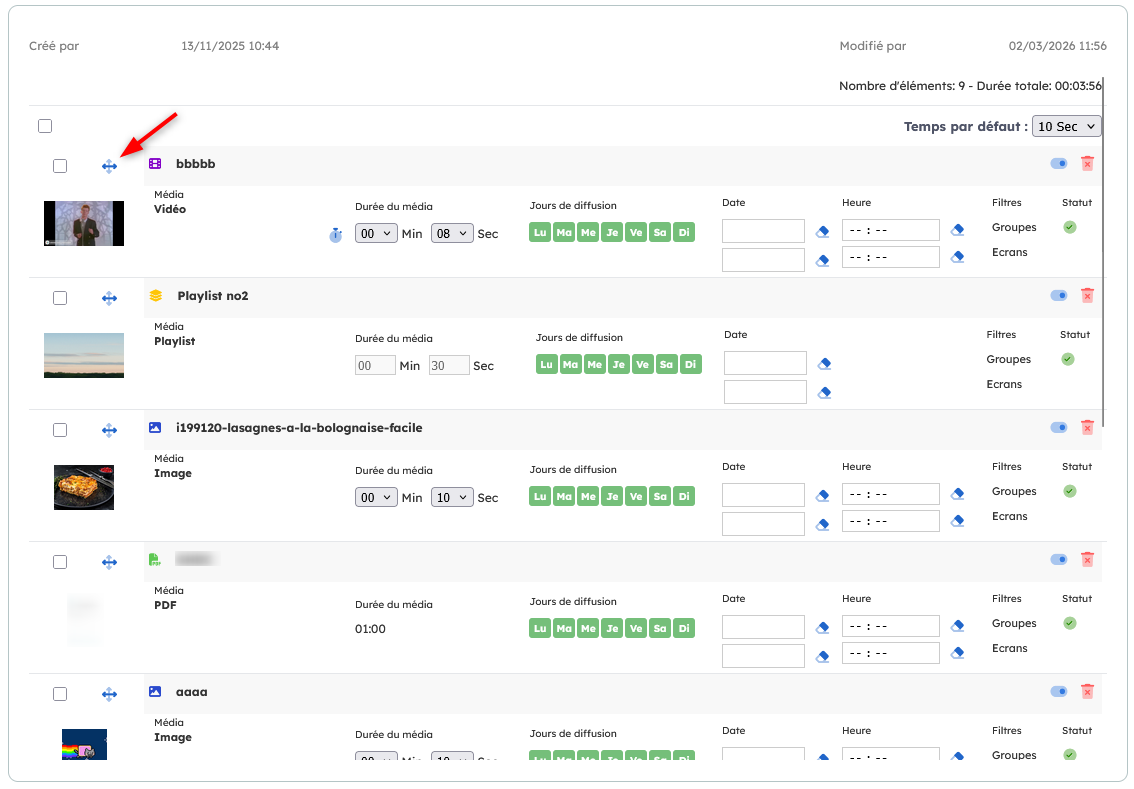This screenshot has width=1134, height=789.
Task: Check the select-all checkbox at top
Action: pos(45,126)
